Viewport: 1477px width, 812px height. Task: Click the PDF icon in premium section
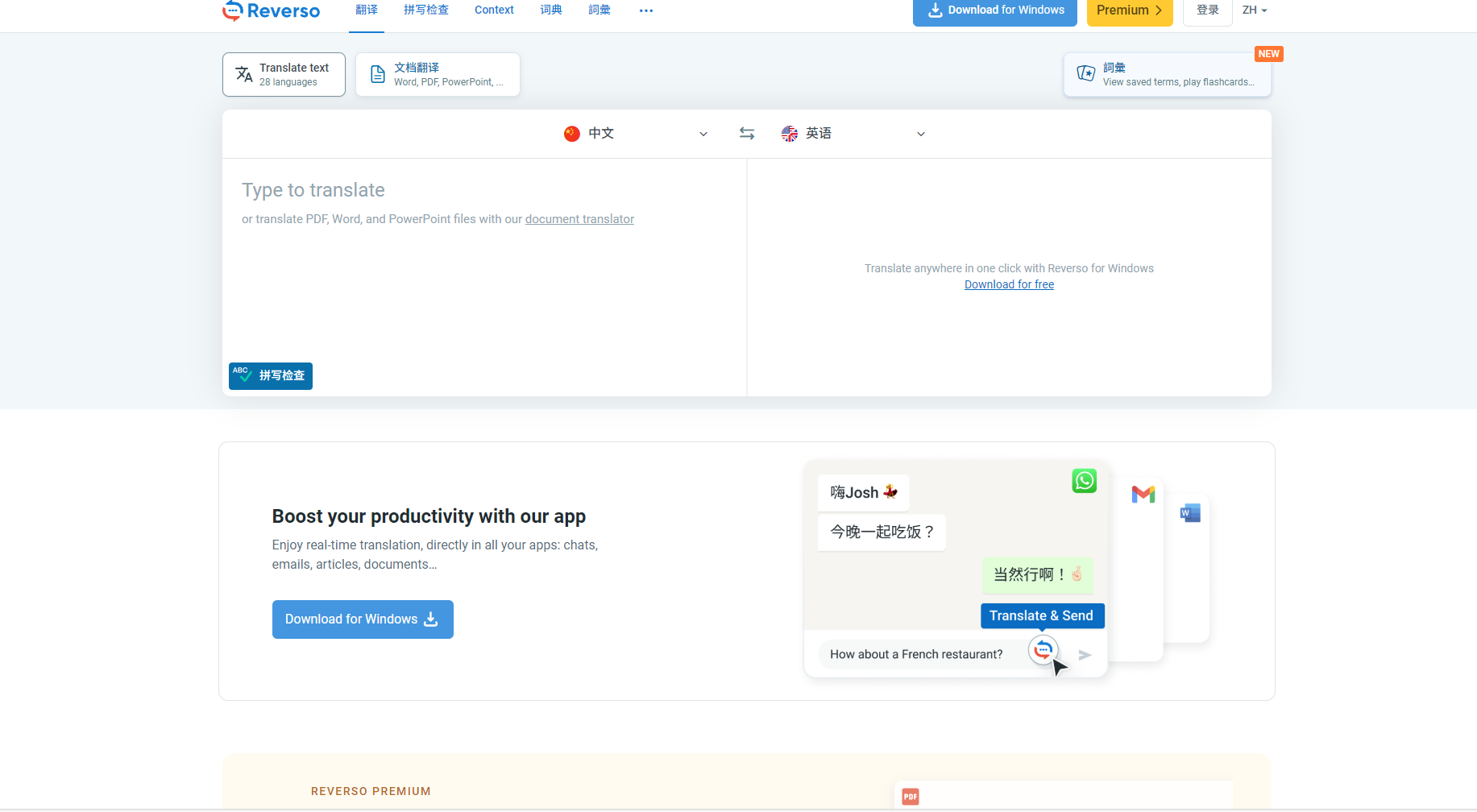pos(911,797)
